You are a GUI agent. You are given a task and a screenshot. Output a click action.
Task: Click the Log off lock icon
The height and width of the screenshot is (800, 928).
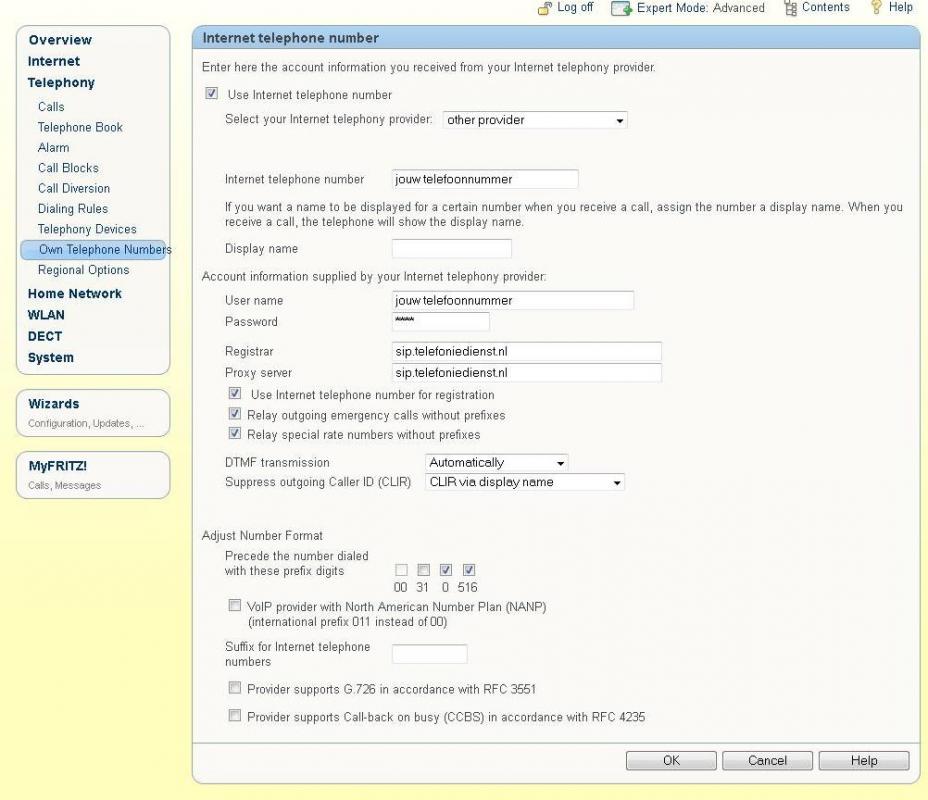tap(544, 8)
